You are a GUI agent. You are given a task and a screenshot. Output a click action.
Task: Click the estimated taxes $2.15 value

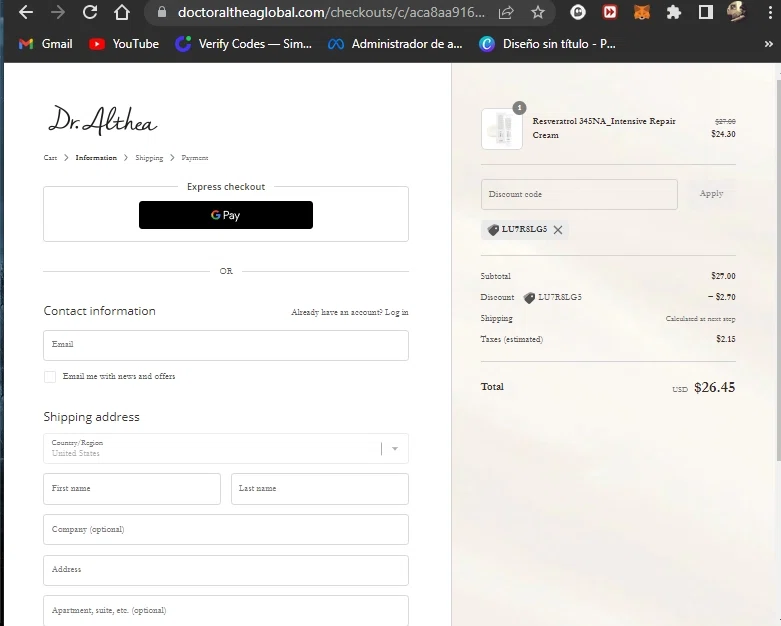pos(726,339)
